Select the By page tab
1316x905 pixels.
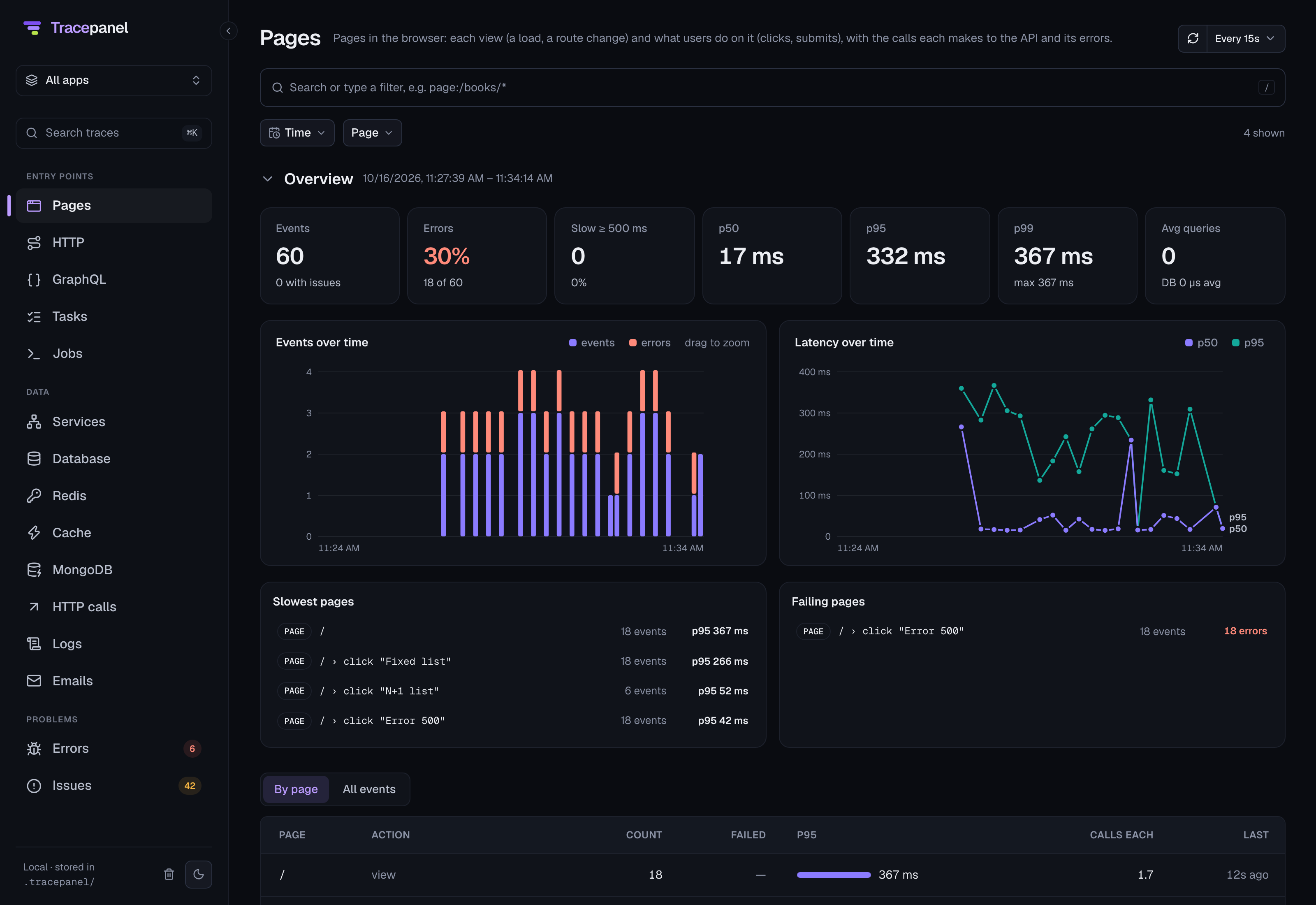[x=296, y=789]
